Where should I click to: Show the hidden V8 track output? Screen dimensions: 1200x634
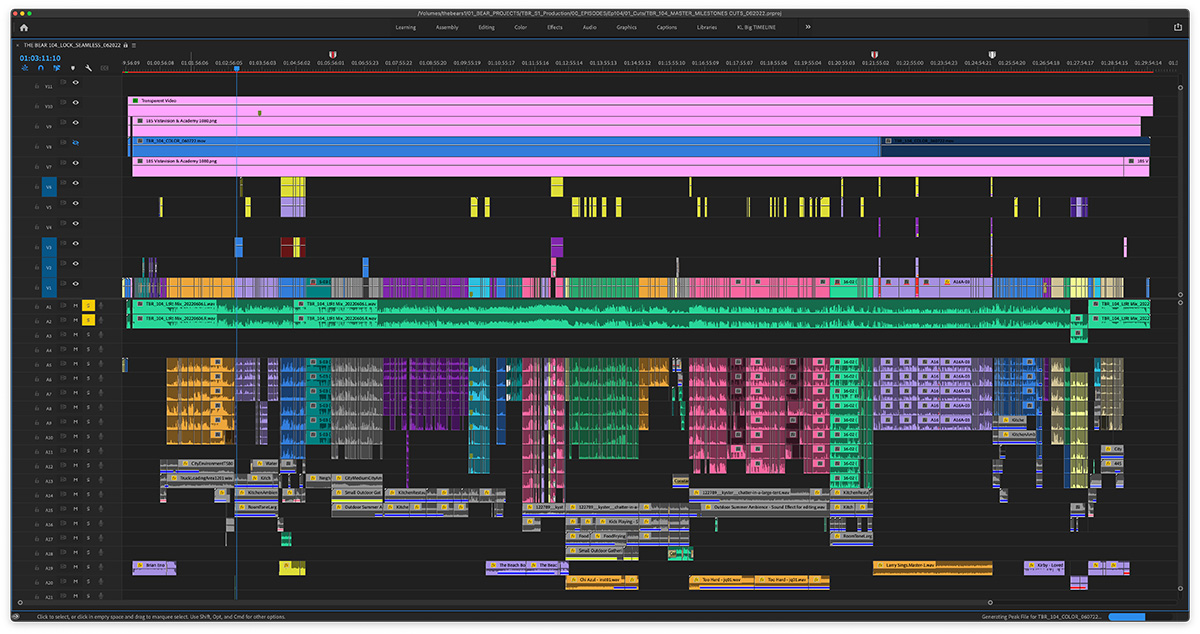pyautogui.click(x=75, y=145)
